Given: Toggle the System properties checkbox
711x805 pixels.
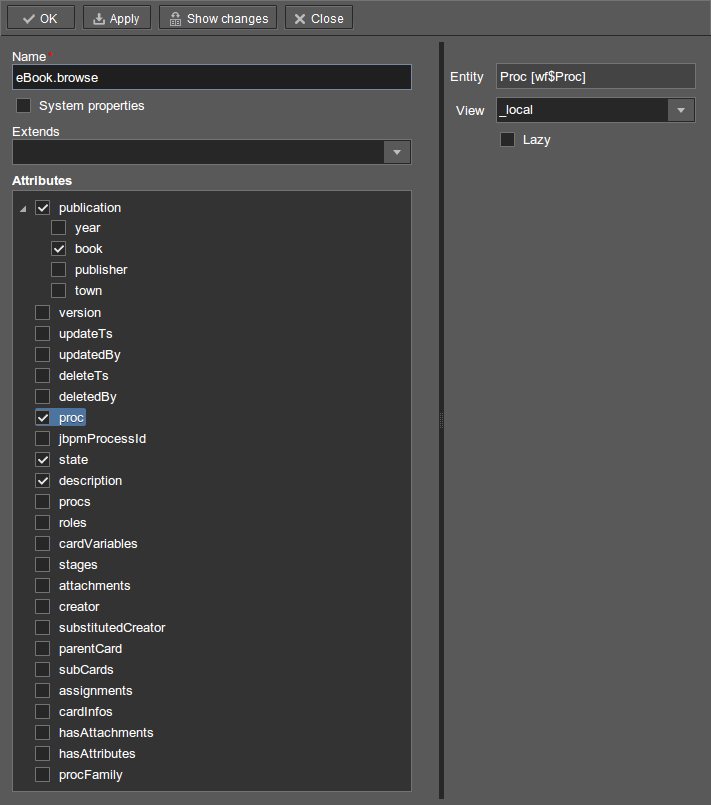Looking at the screenshot, I should click(x=24, y=106).
